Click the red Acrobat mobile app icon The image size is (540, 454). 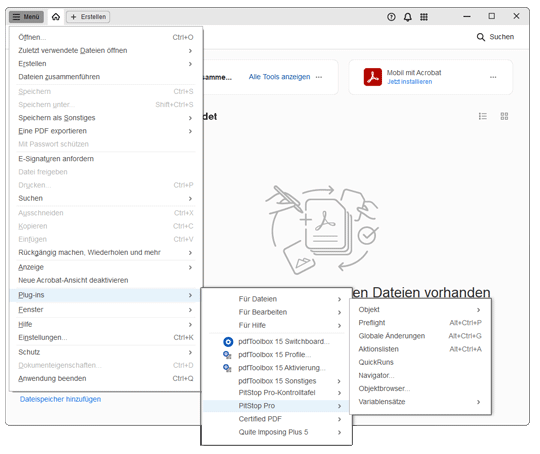pyautogui.click(x=373, y=77)
